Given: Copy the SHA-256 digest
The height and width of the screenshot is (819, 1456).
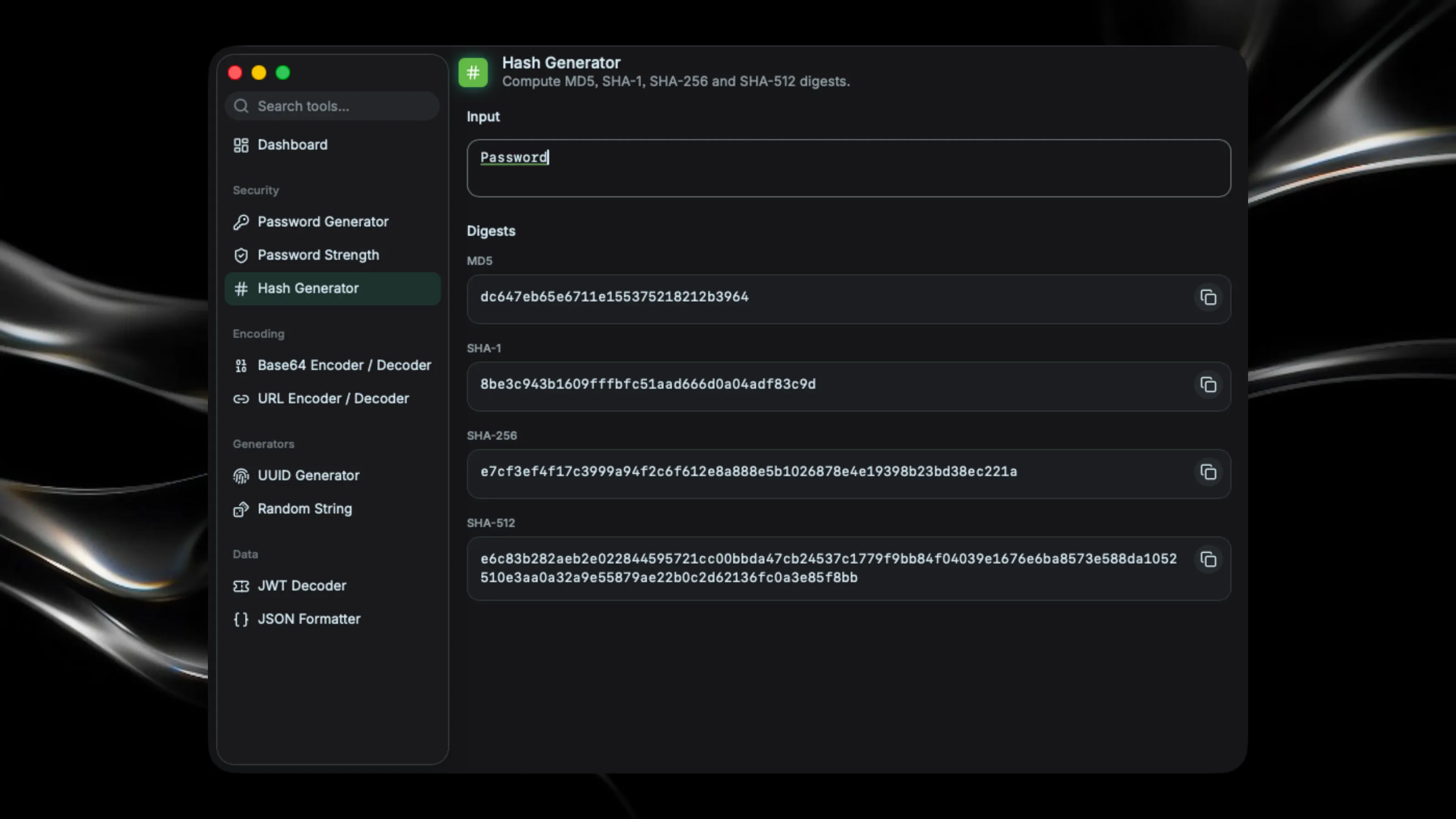Looking at the screenshot, I should [1208, 472].
